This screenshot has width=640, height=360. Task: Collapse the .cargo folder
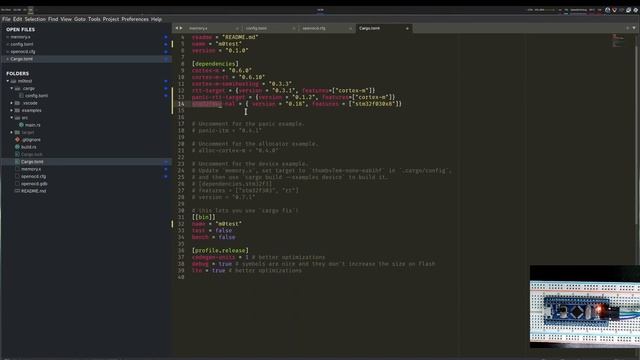click(x=11, y=89)
